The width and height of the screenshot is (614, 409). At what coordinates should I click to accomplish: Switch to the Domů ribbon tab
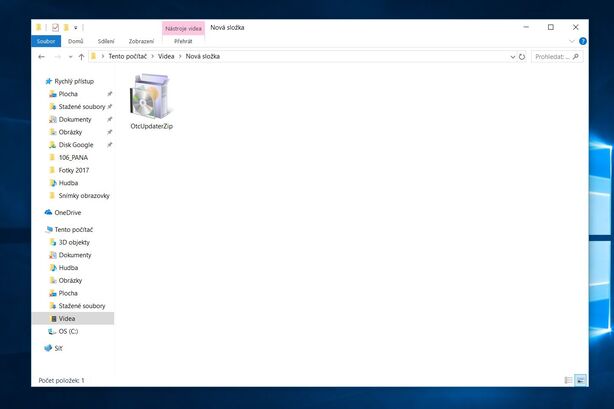(76, 41)
